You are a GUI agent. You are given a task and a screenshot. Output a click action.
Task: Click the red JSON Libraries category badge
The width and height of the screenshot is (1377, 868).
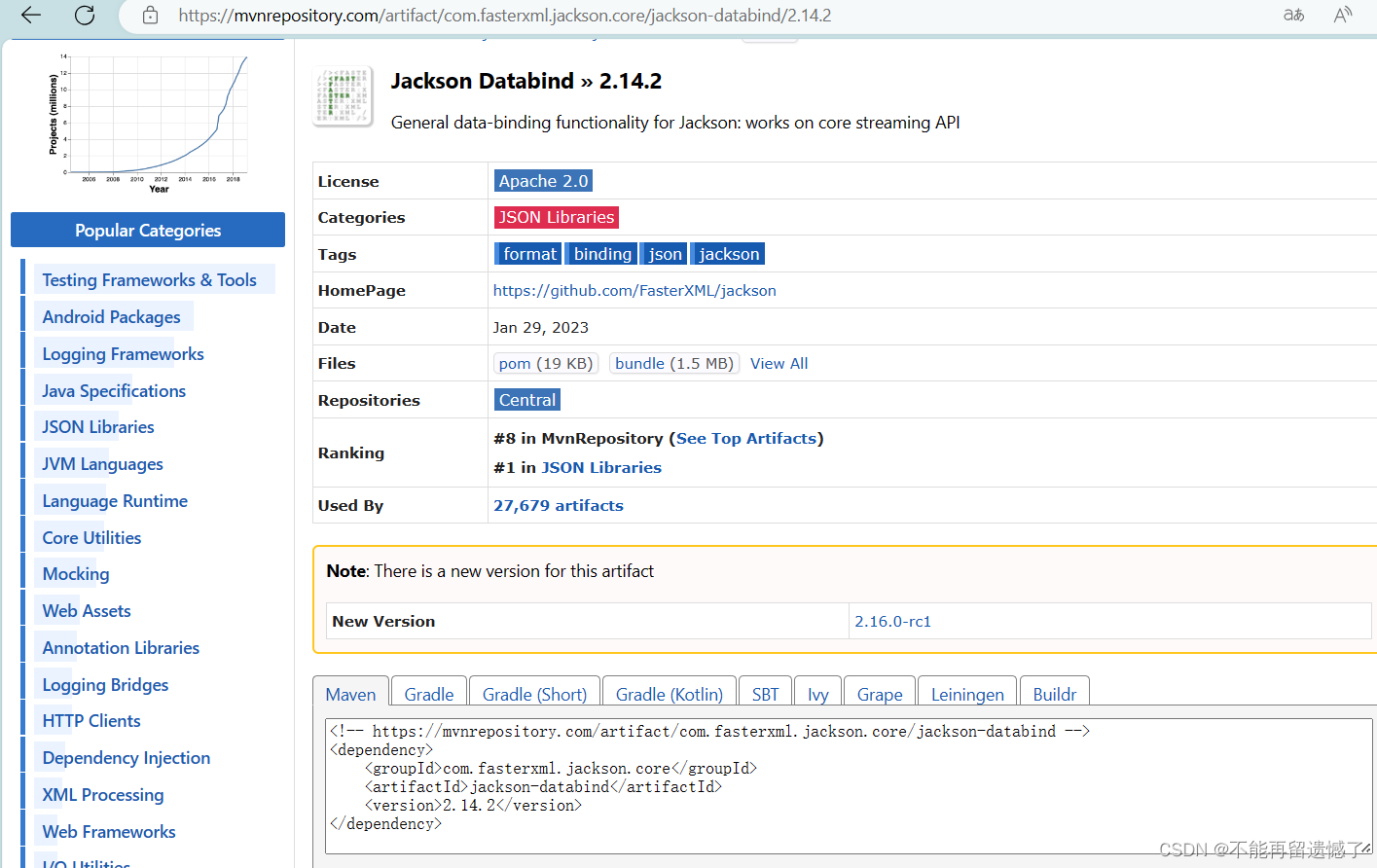[x=557, y=217]
